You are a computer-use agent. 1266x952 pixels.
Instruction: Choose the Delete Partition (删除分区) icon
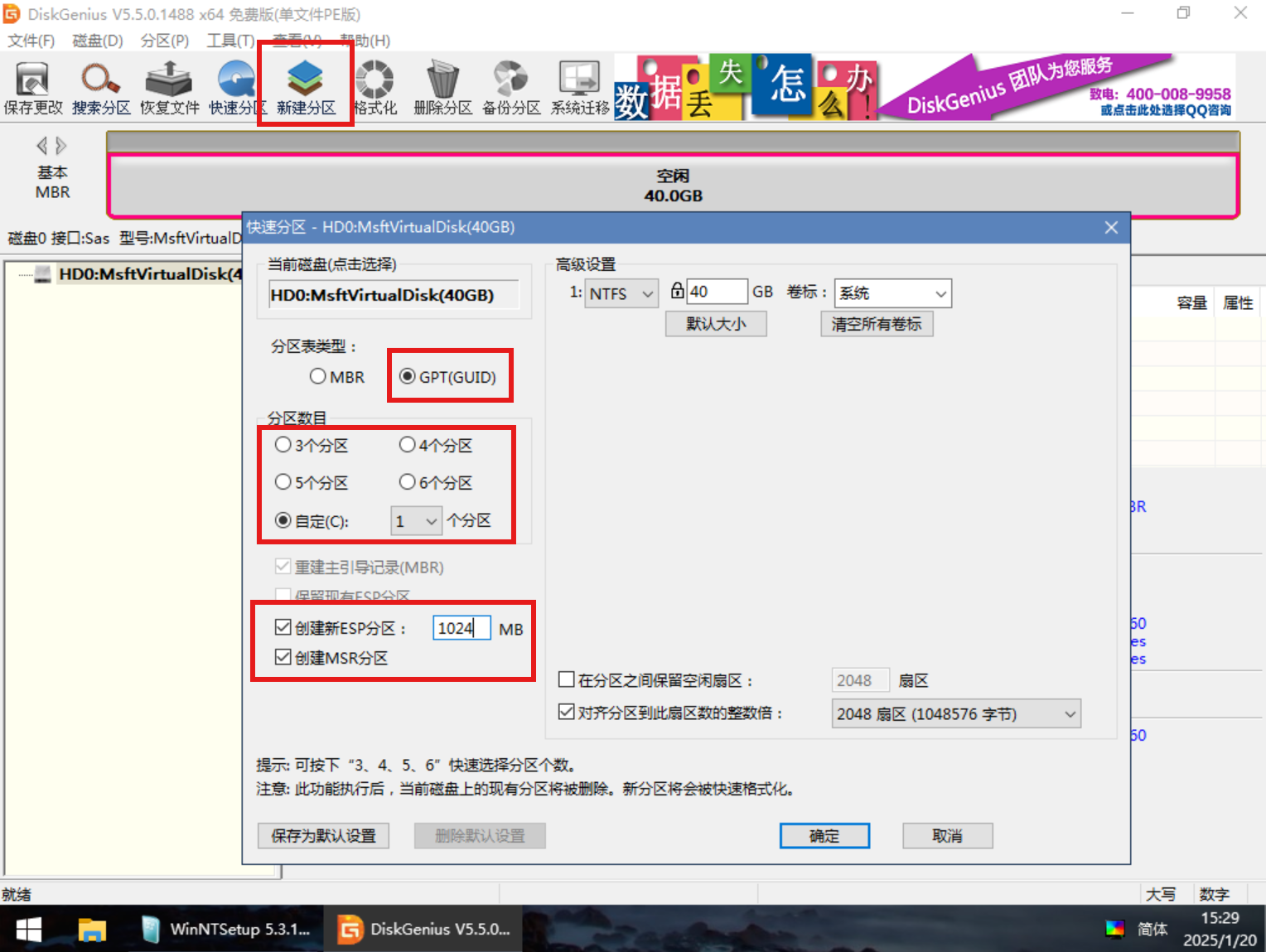(442, 88)
